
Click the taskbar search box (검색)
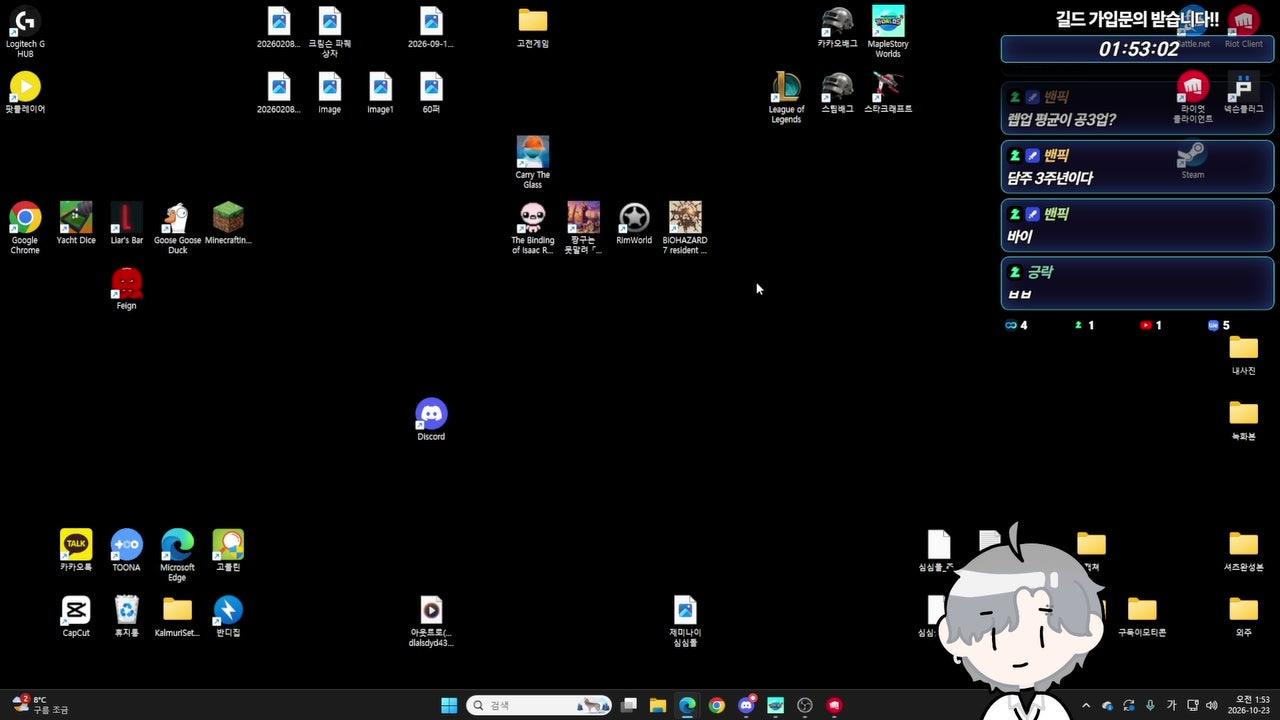tap(541, 705)
